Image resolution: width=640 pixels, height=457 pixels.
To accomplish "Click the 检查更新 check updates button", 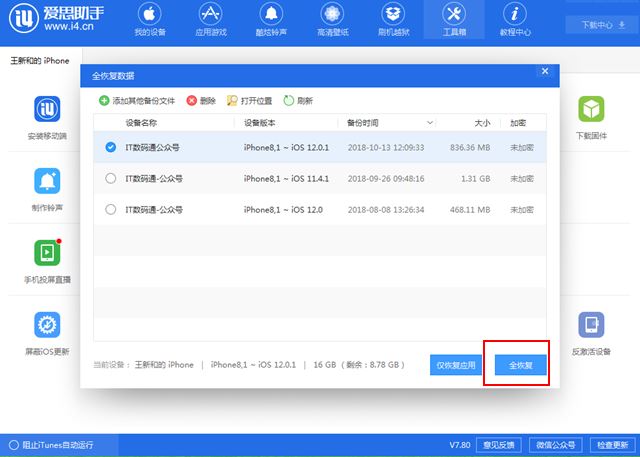I will point(613,445).
